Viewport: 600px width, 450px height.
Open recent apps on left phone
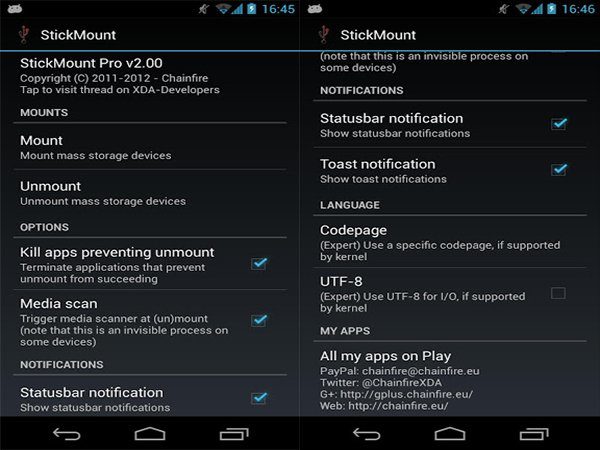(x=234, y=434)
